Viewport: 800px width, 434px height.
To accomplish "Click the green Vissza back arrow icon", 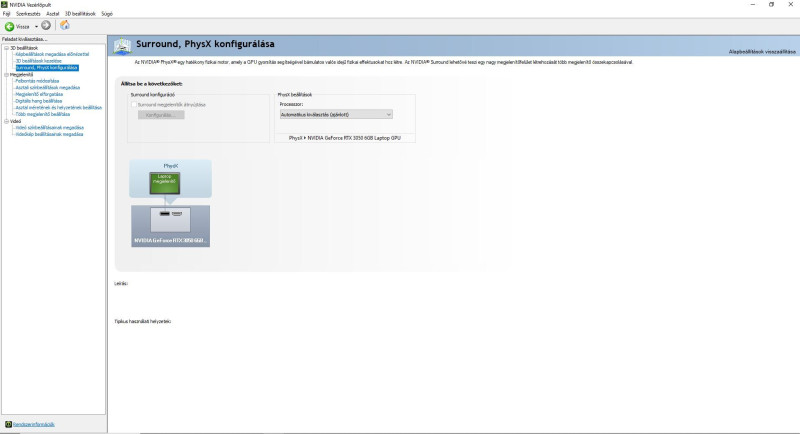I will [9, 27].
